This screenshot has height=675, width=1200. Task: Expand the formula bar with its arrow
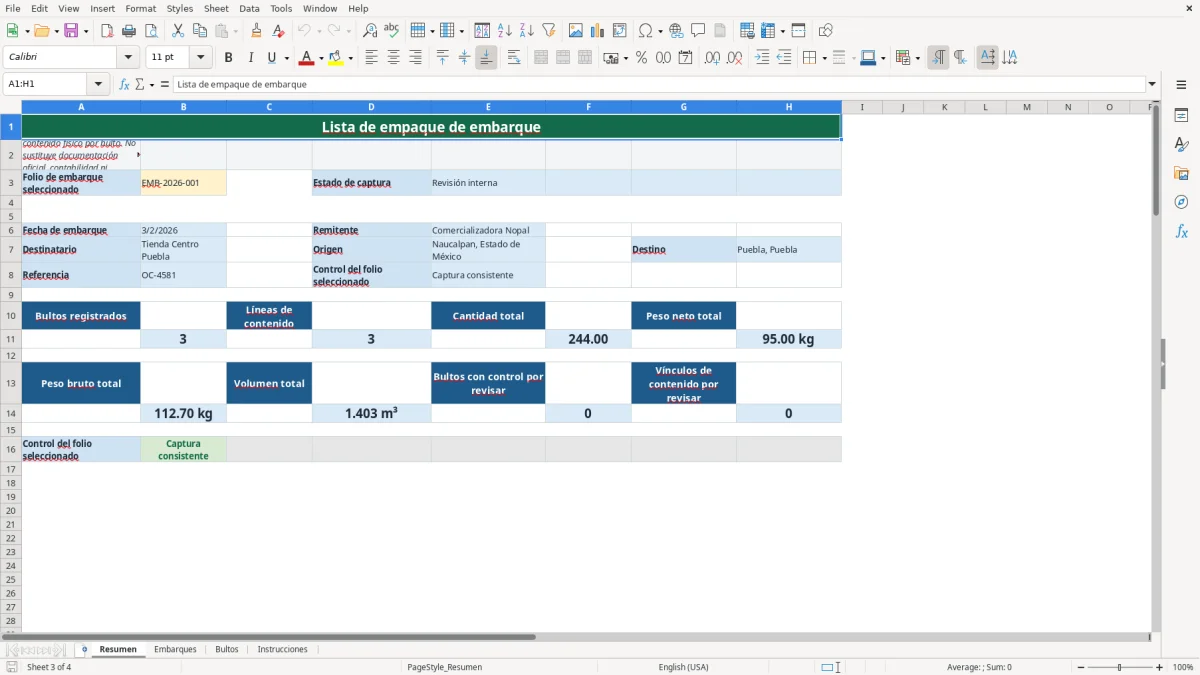(x=1153, y=85)
